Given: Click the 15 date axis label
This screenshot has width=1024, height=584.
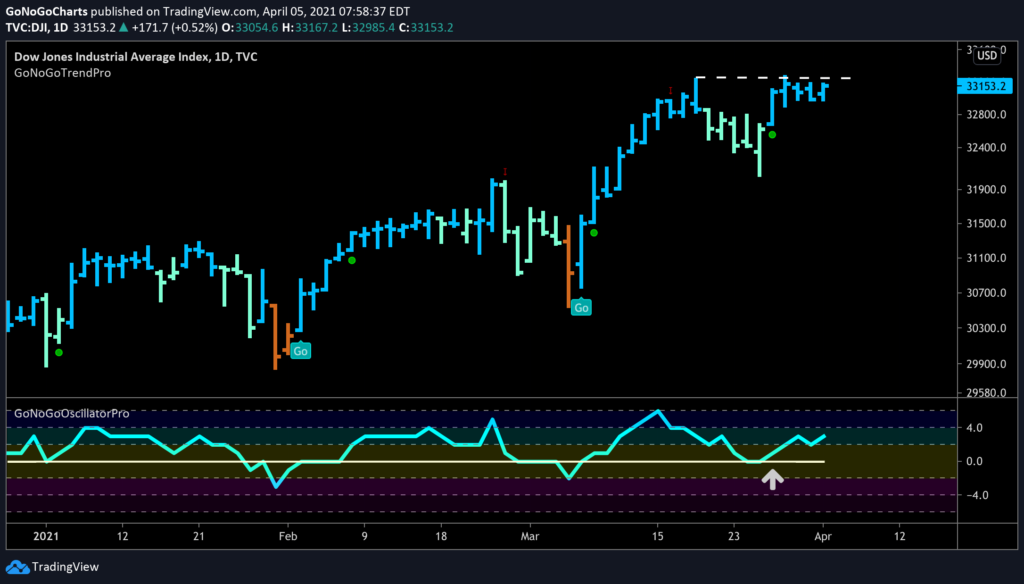Looking at the screenshot, I should click(x=658, y=536).
